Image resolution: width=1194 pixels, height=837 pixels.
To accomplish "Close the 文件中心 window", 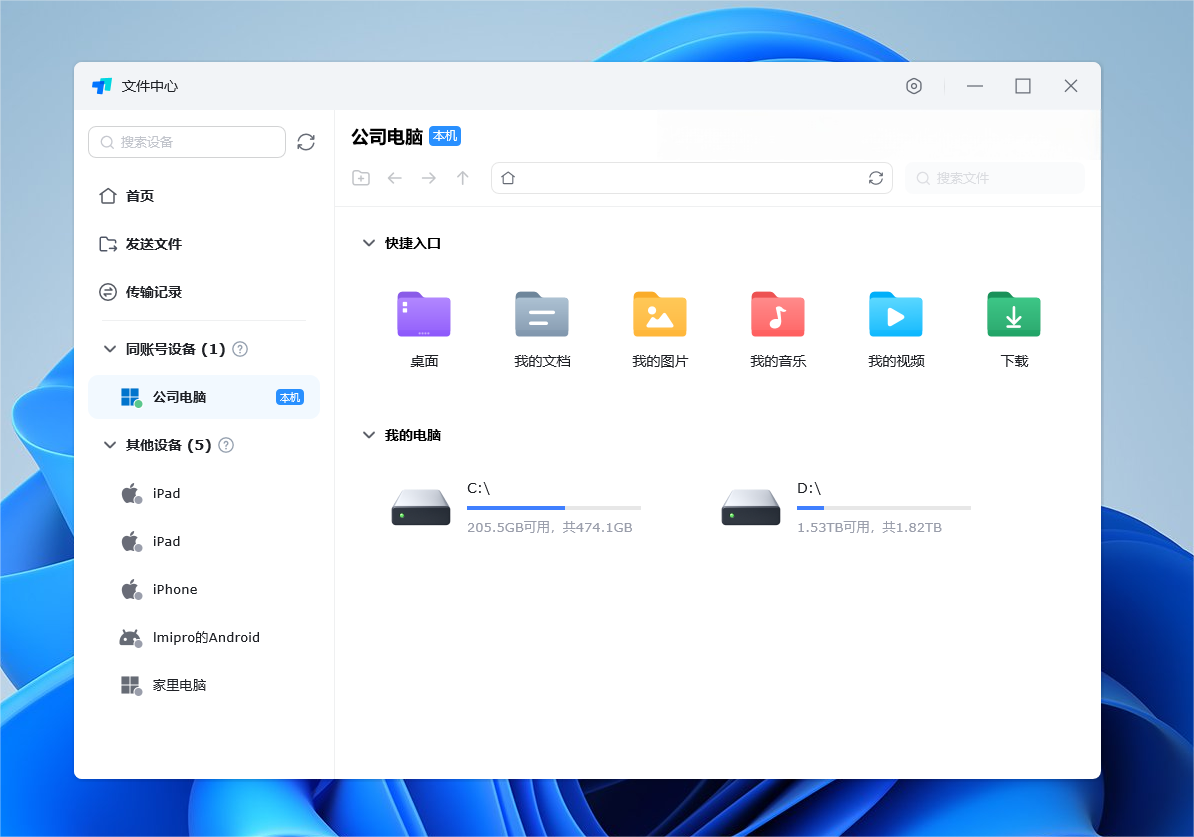I will (x=1071, y=86).
